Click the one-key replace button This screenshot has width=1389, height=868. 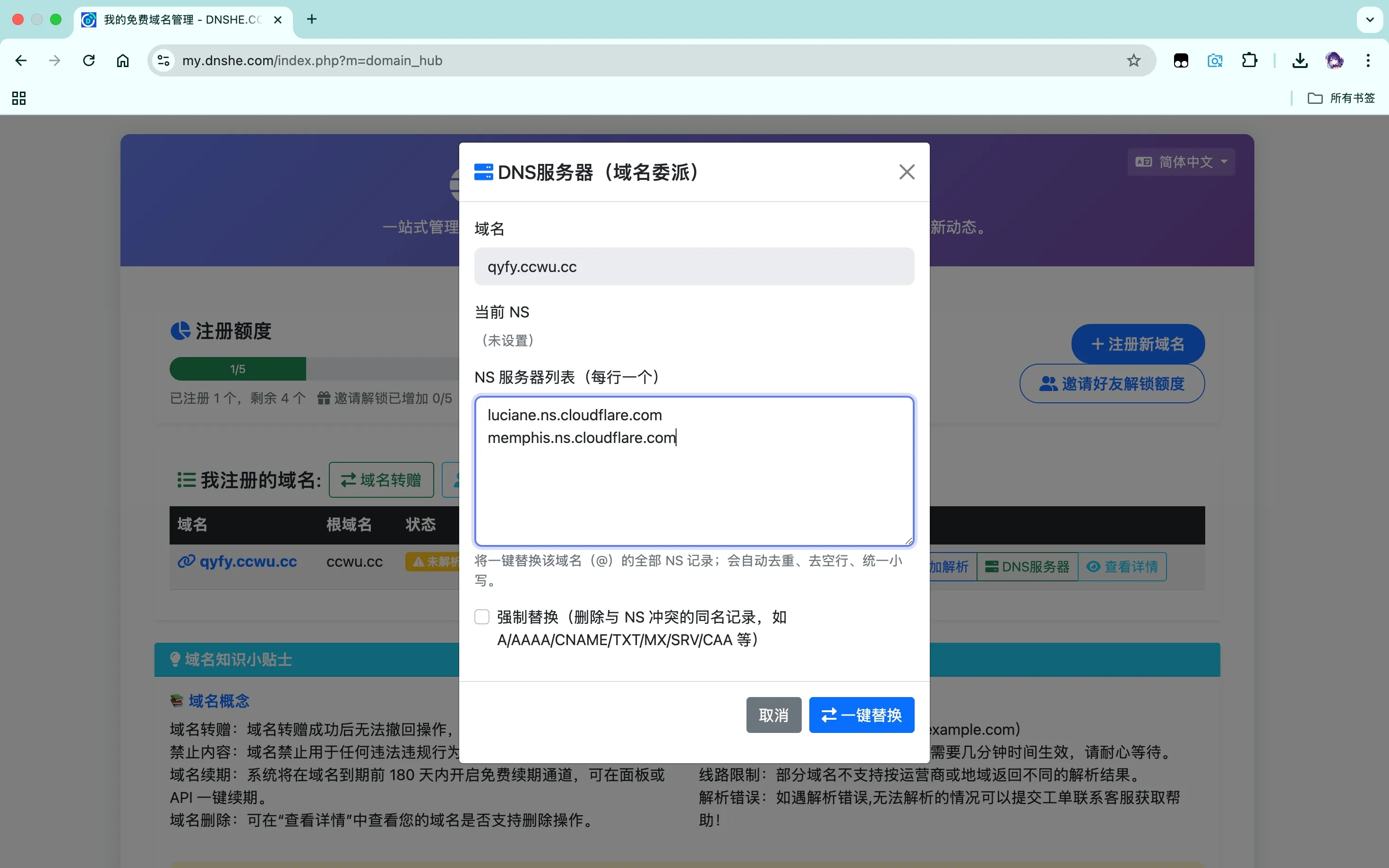[861, 715]
